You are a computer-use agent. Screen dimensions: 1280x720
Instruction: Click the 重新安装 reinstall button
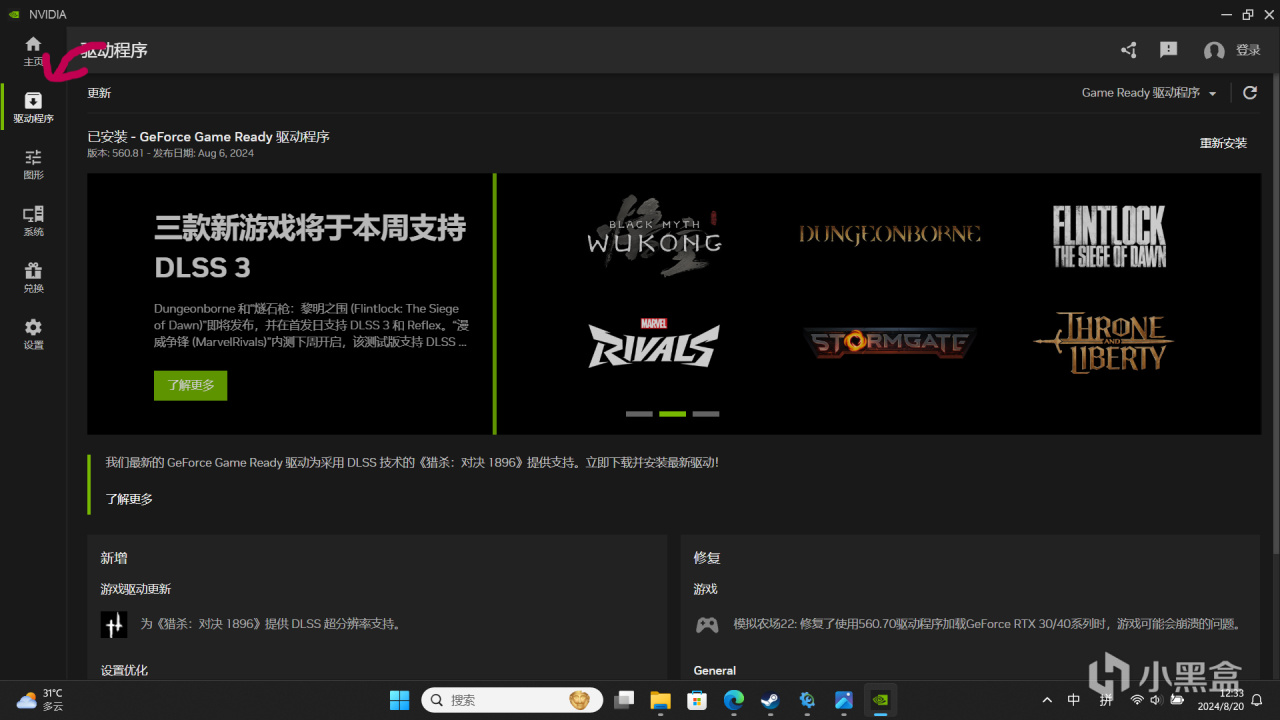[x=1223, y=143]
